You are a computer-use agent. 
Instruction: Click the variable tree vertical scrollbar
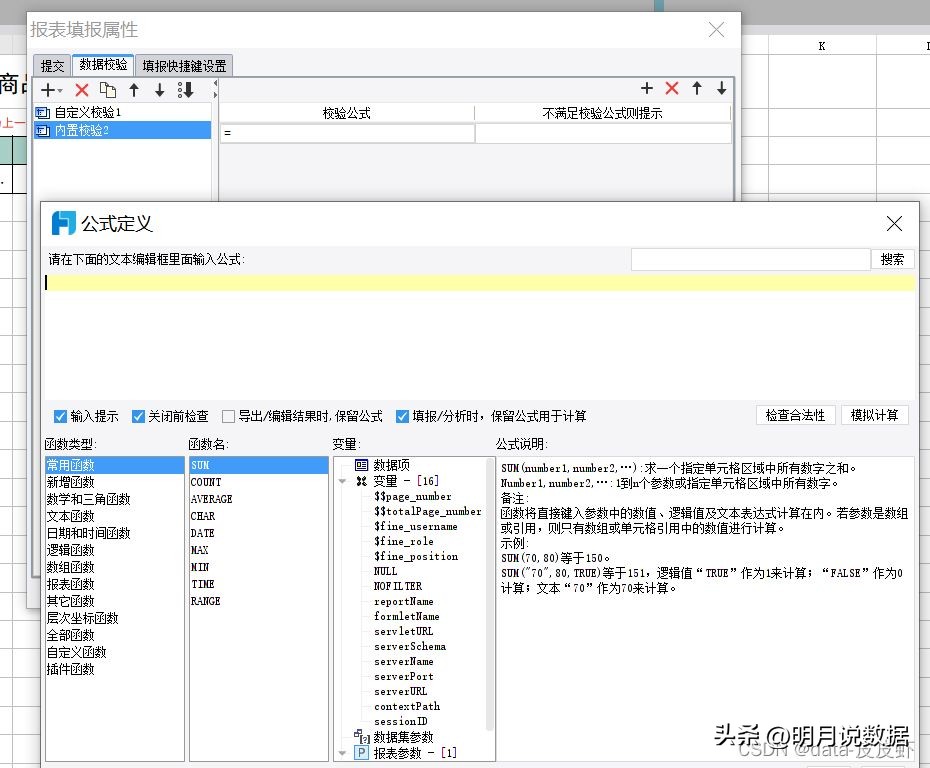pyautogui.click(x=490, y=593)
